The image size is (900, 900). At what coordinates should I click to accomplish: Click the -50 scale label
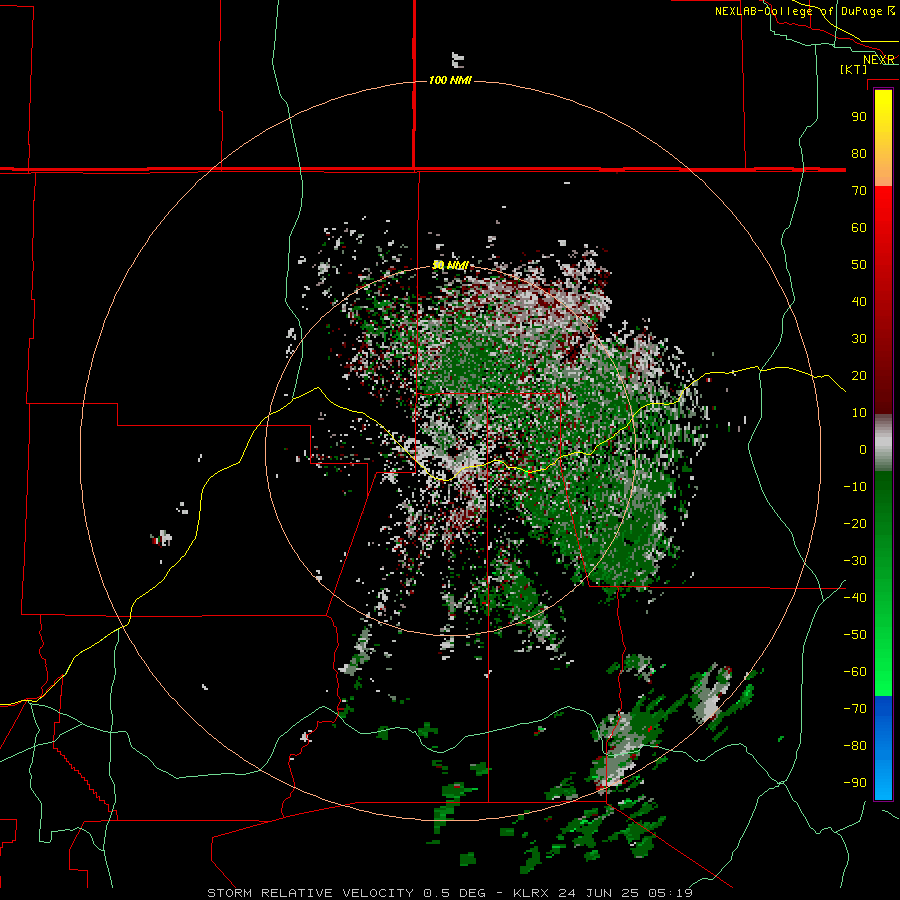click(x=855, y=635)
